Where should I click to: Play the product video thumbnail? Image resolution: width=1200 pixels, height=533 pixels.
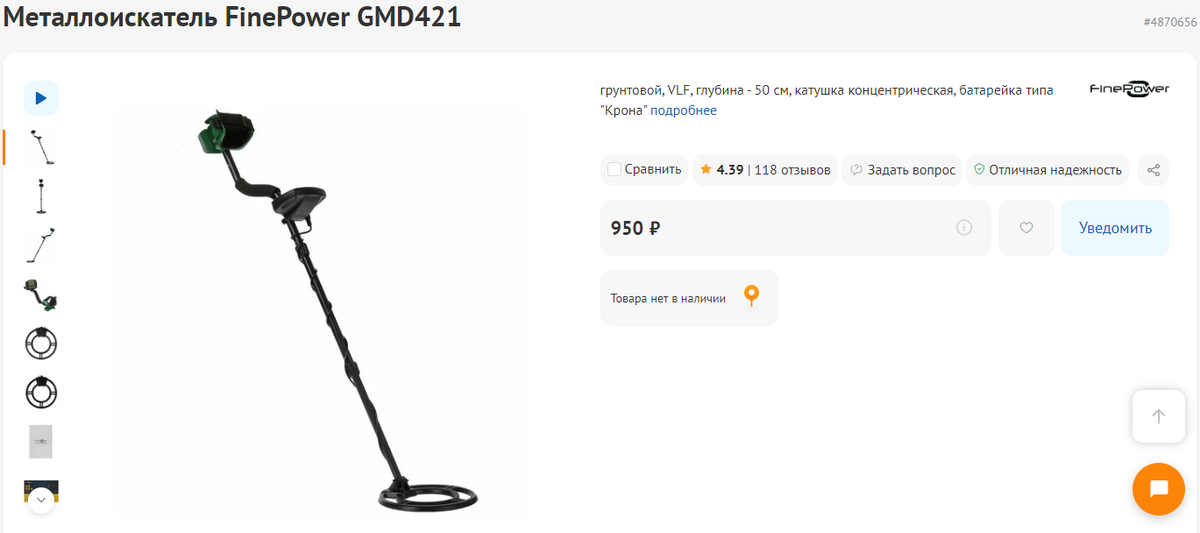click(x=41, y=98)
